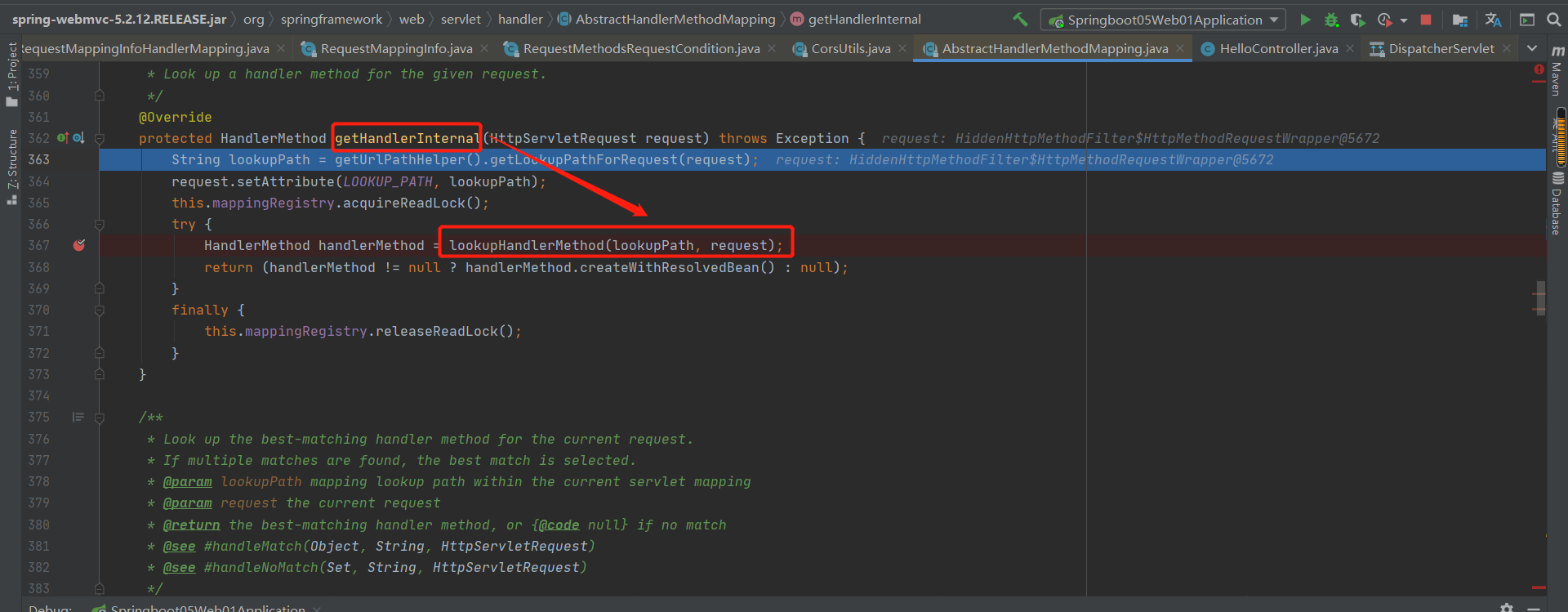This screenshot has height=612, width=1568.
Task: Click line number 363 in the gutter
Action: pyautogui.click(x=38, y=159)
